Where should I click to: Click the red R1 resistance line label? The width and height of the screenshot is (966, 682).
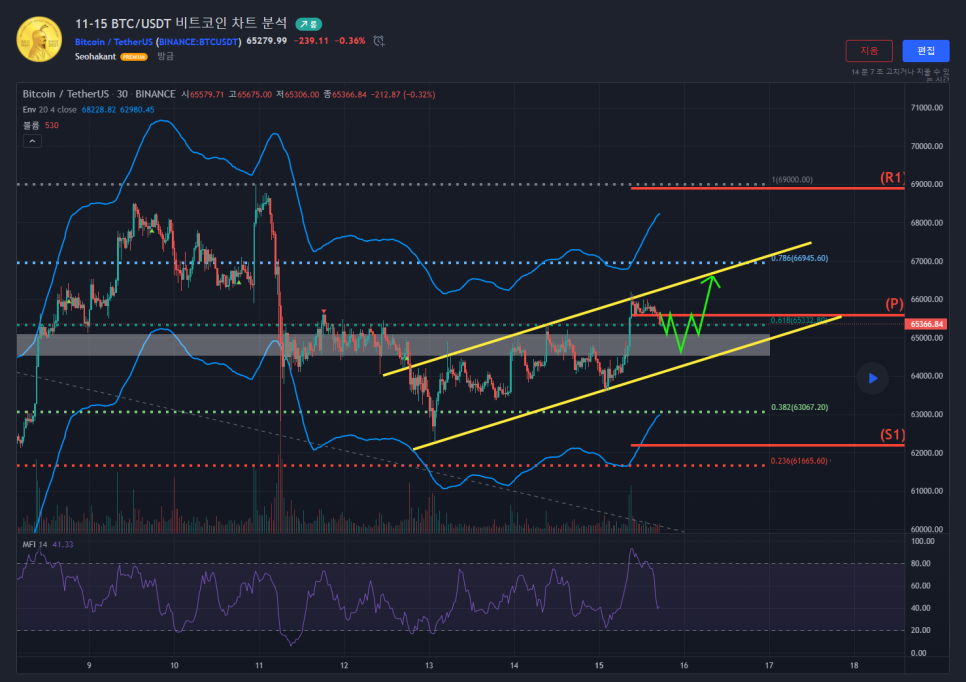(x=892, y=178)
